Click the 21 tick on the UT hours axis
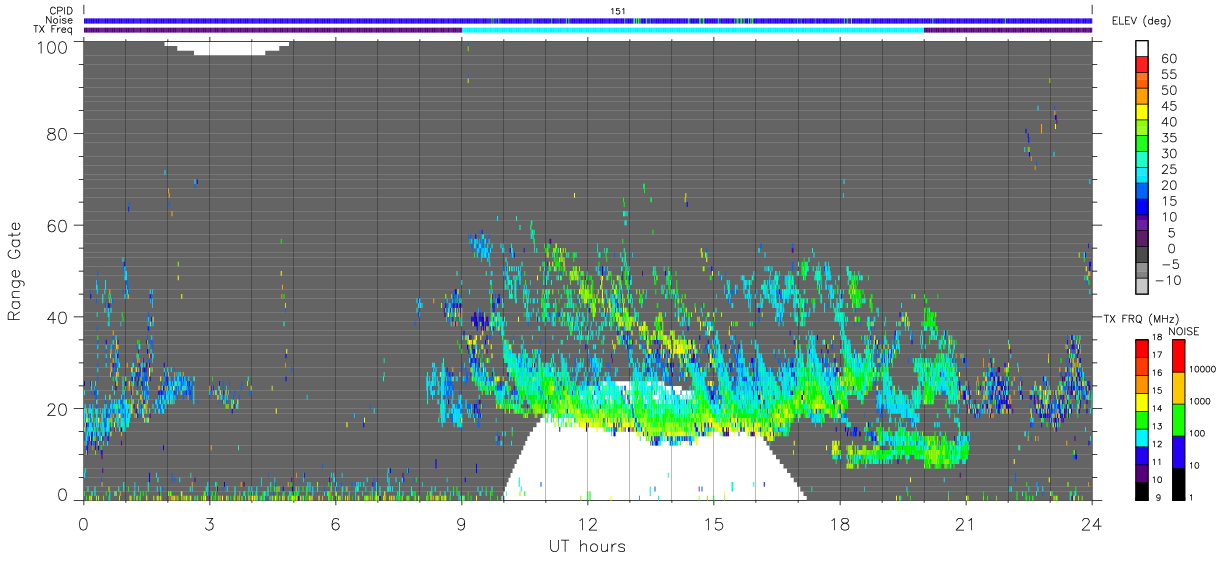This screenshot has height=567, width=1228. tap(966, 523)
